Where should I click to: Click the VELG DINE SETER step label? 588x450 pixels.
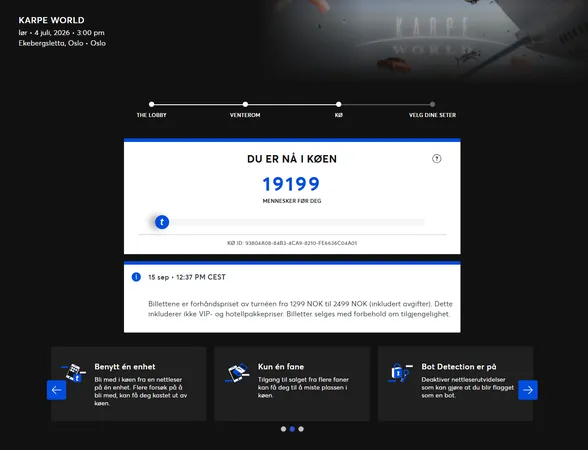pos(432,115)
